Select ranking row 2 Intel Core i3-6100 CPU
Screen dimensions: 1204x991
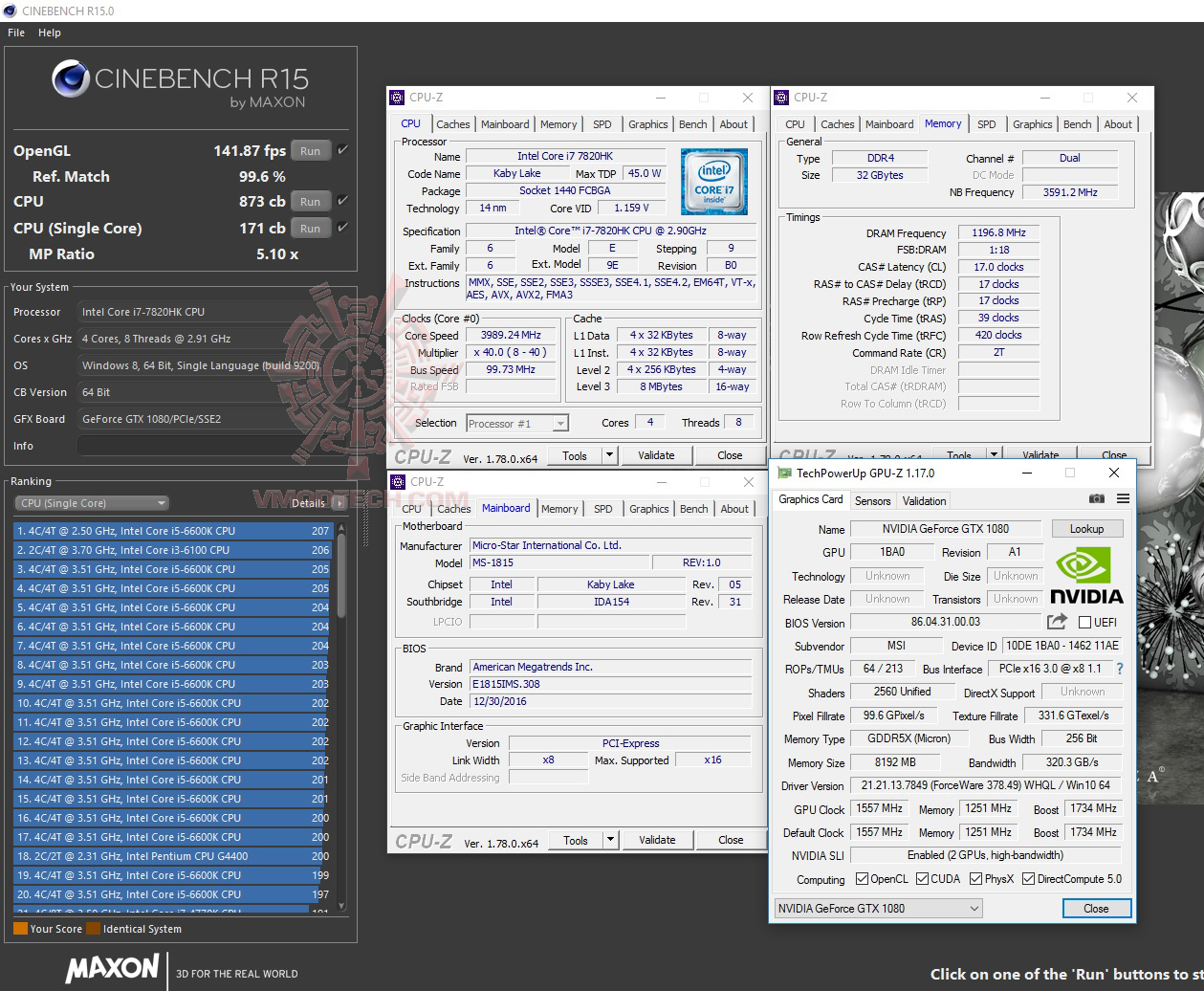click(172, 550)
